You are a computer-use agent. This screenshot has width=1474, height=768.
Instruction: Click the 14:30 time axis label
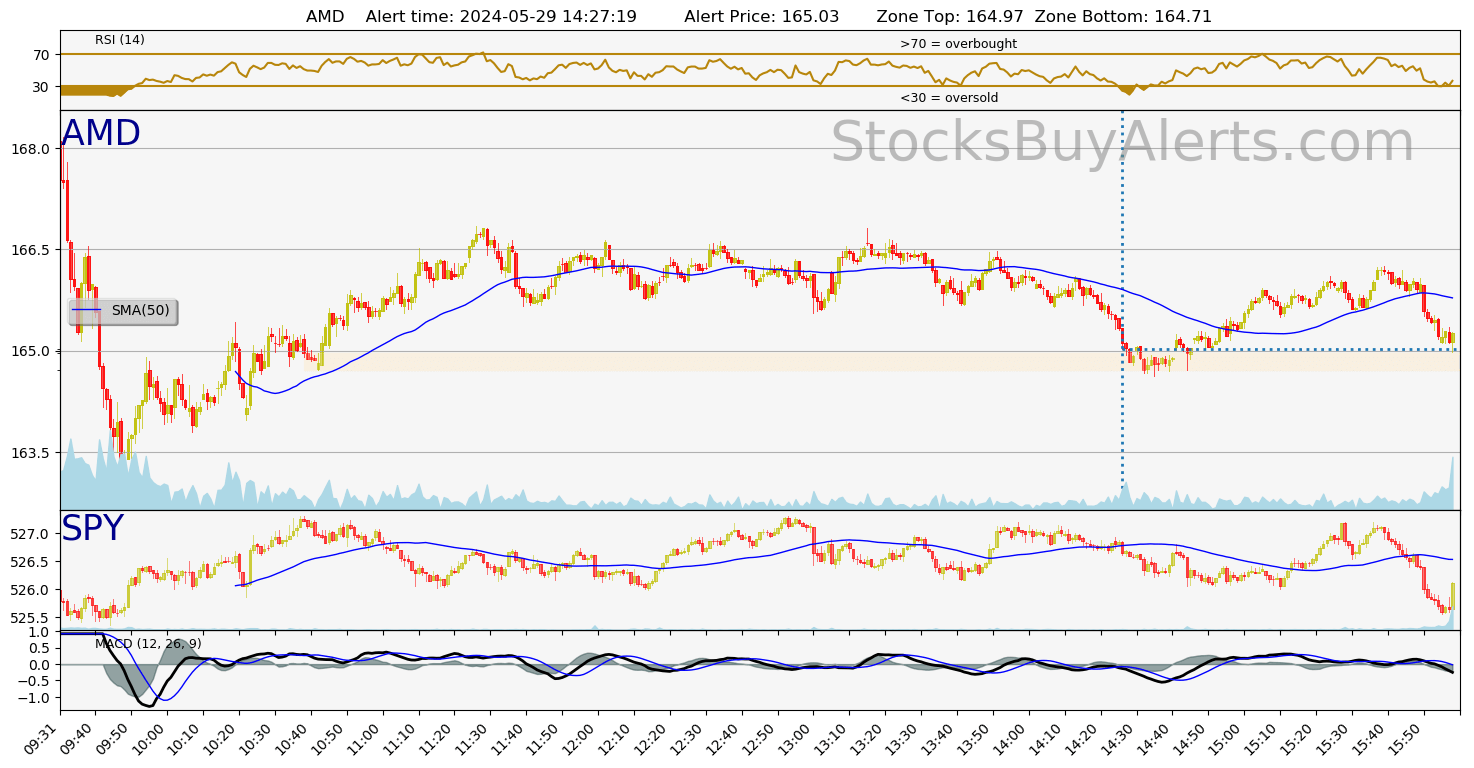click(1119, 738)
